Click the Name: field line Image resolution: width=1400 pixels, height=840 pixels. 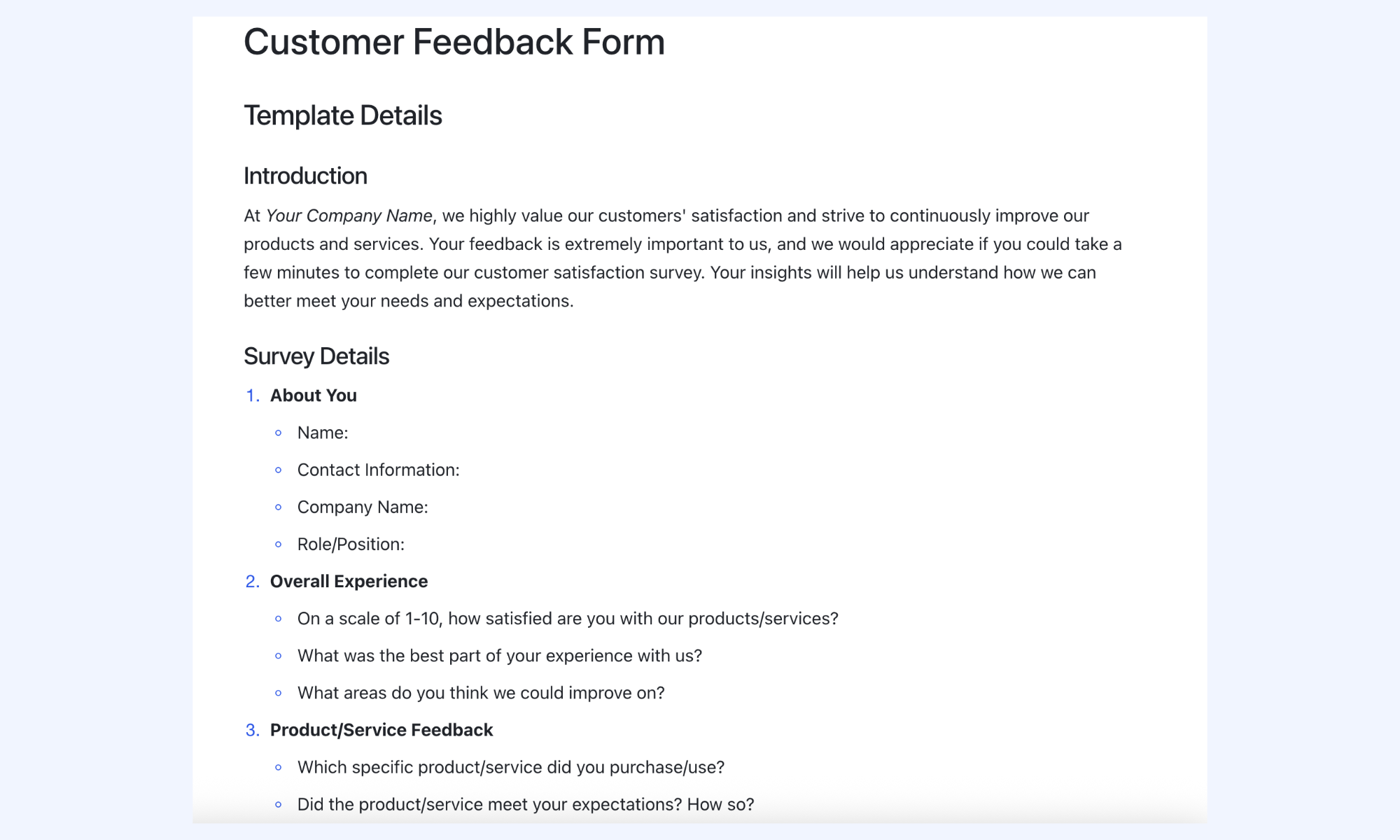(323, 433)
